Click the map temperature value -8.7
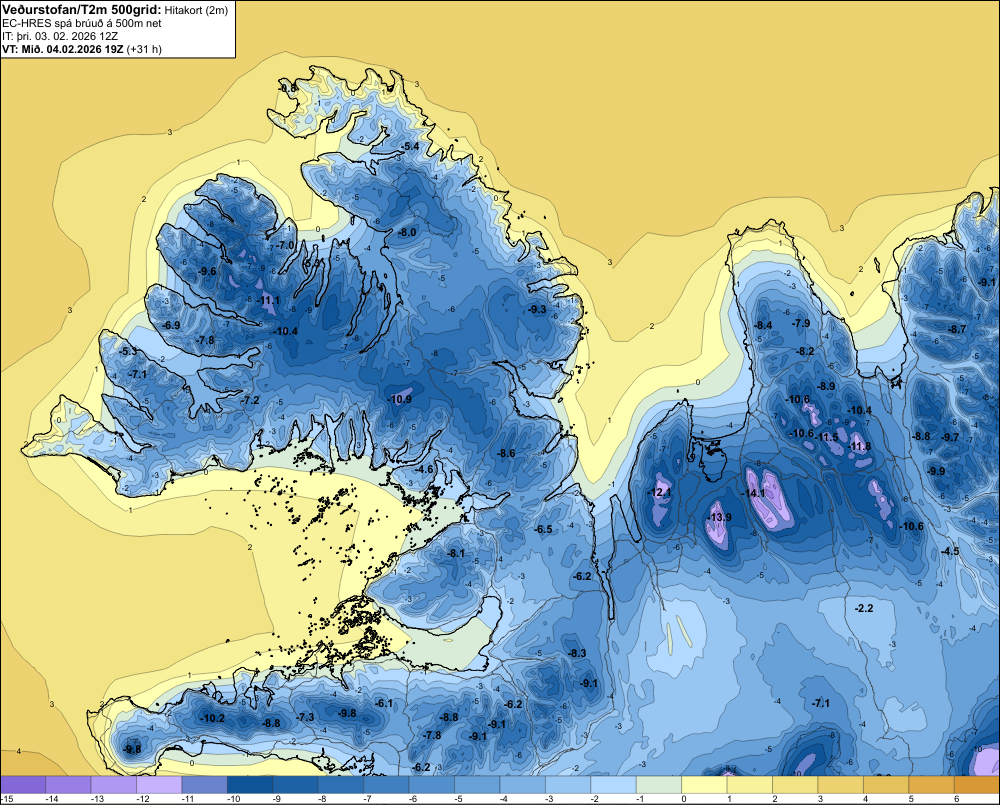 pos(957,329)
